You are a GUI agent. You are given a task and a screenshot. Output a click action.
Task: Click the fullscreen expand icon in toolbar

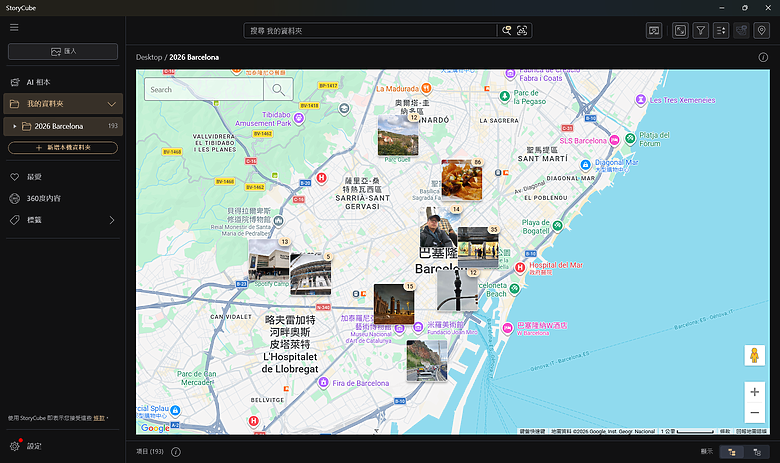click(681, 31)
